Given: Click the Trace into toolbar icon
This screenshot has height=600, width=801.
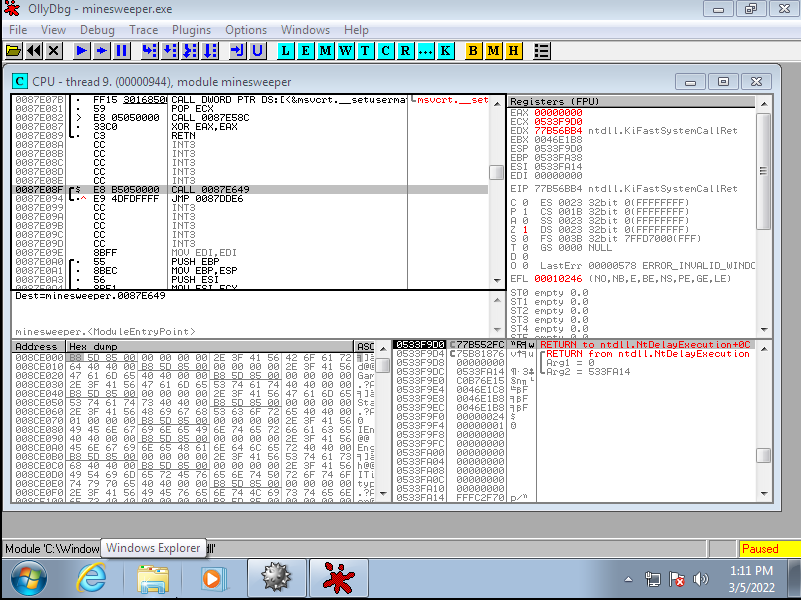Looking at the screenshot, I should coord(190,51).
